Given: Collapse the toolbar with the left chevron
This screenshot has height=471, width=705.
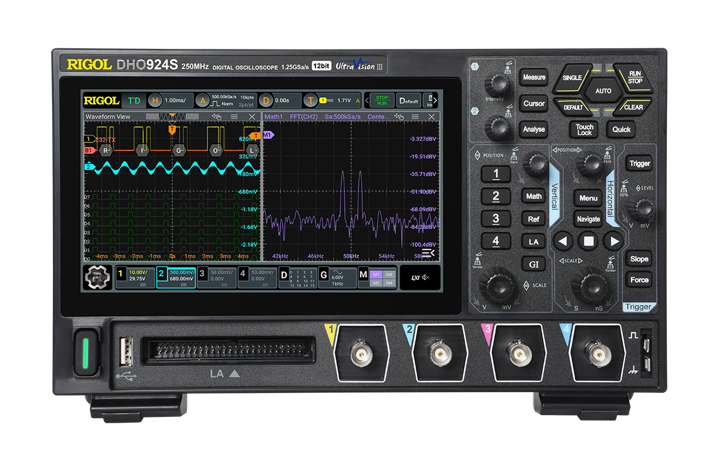Looking at the screenshot, I should 367,101.
